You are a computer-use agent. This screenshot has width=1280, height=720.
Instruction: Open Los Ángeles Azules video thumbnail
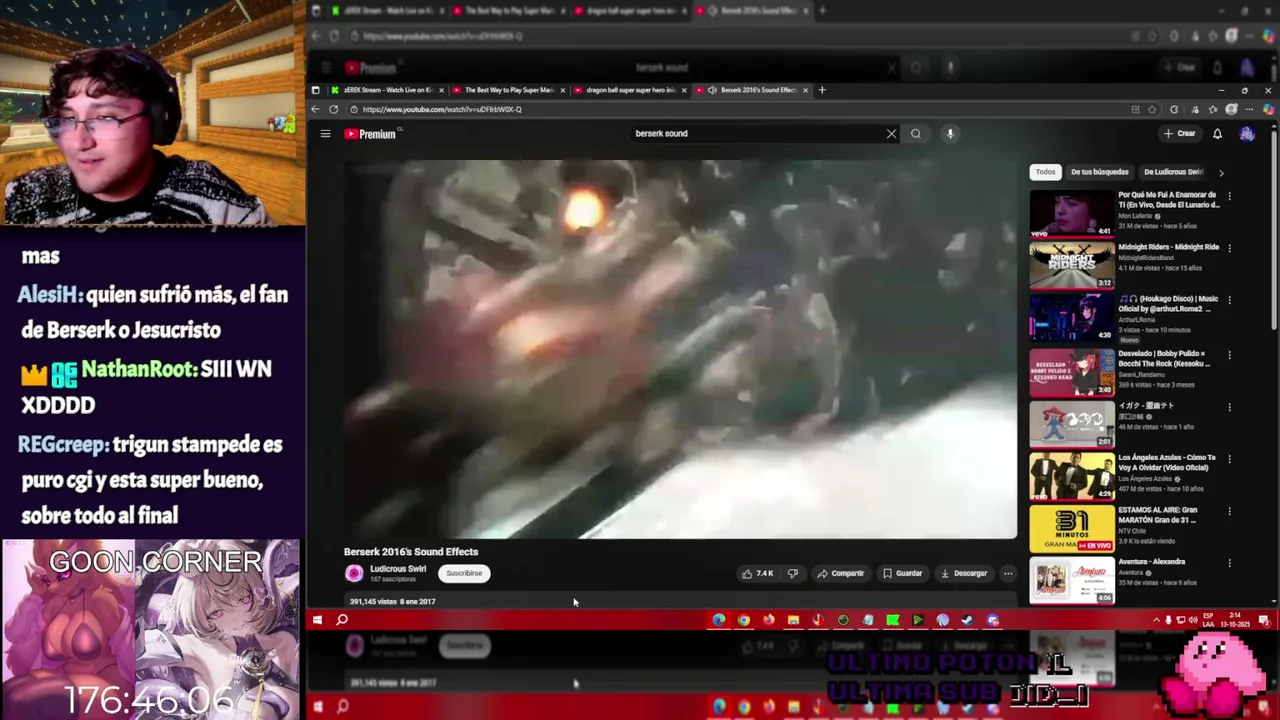coord(1072,476)
